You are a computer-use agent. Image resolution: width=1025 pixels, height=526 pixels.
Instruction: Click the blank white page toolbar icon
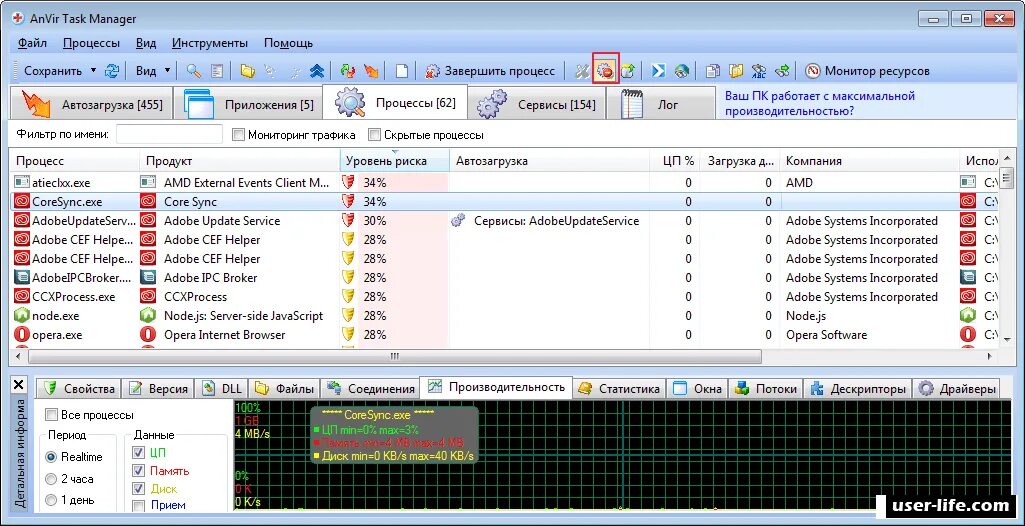pos(401,71)
